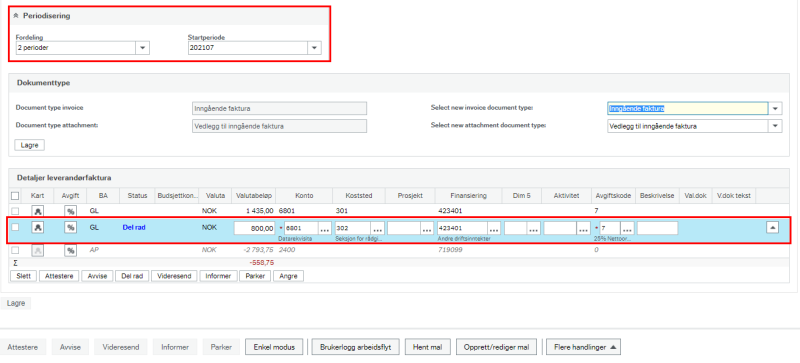Click Del rad button below the table
800x363 pixels.
click(132, 276)
